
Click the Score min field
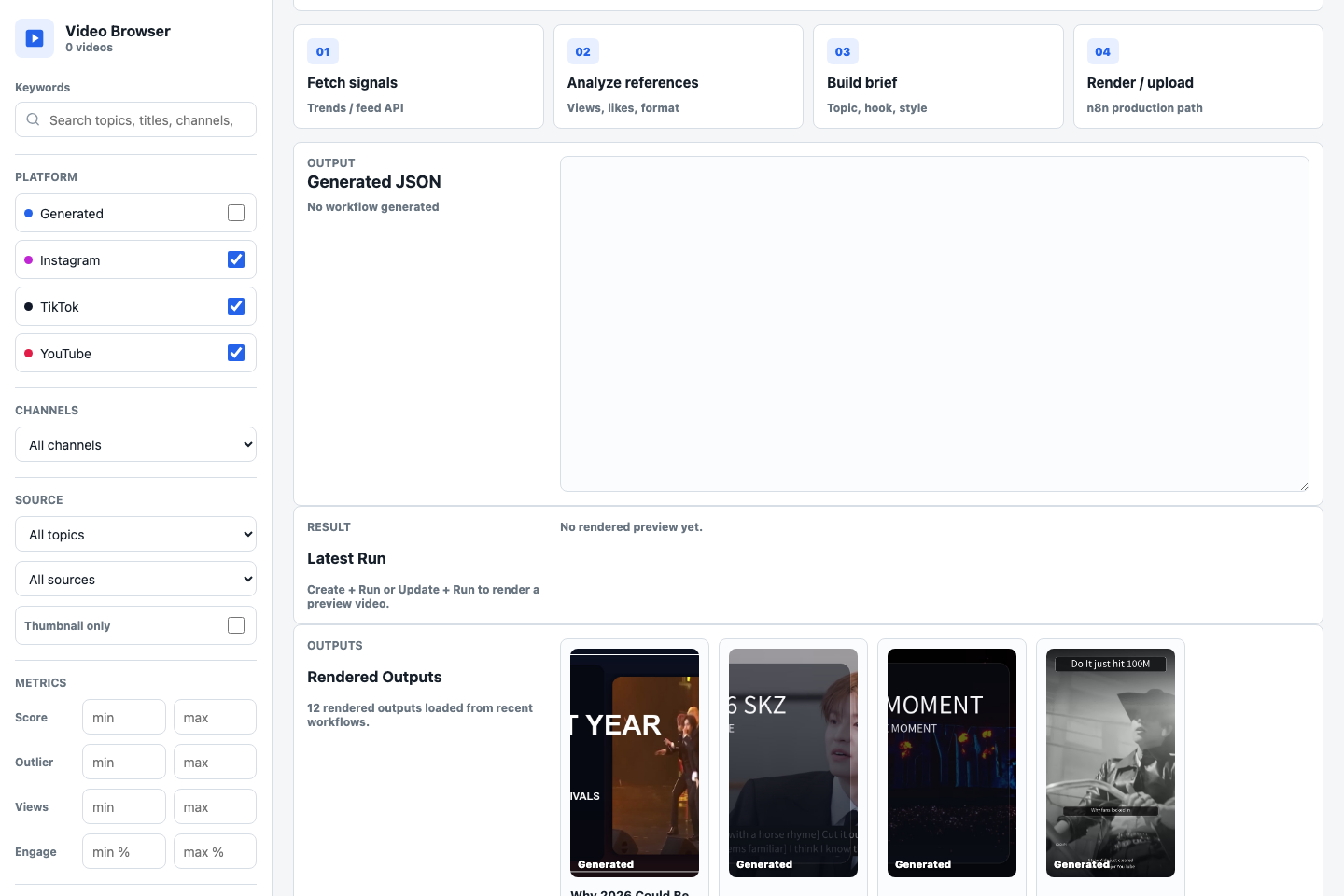pyautogui.click(x=124, y=717)
